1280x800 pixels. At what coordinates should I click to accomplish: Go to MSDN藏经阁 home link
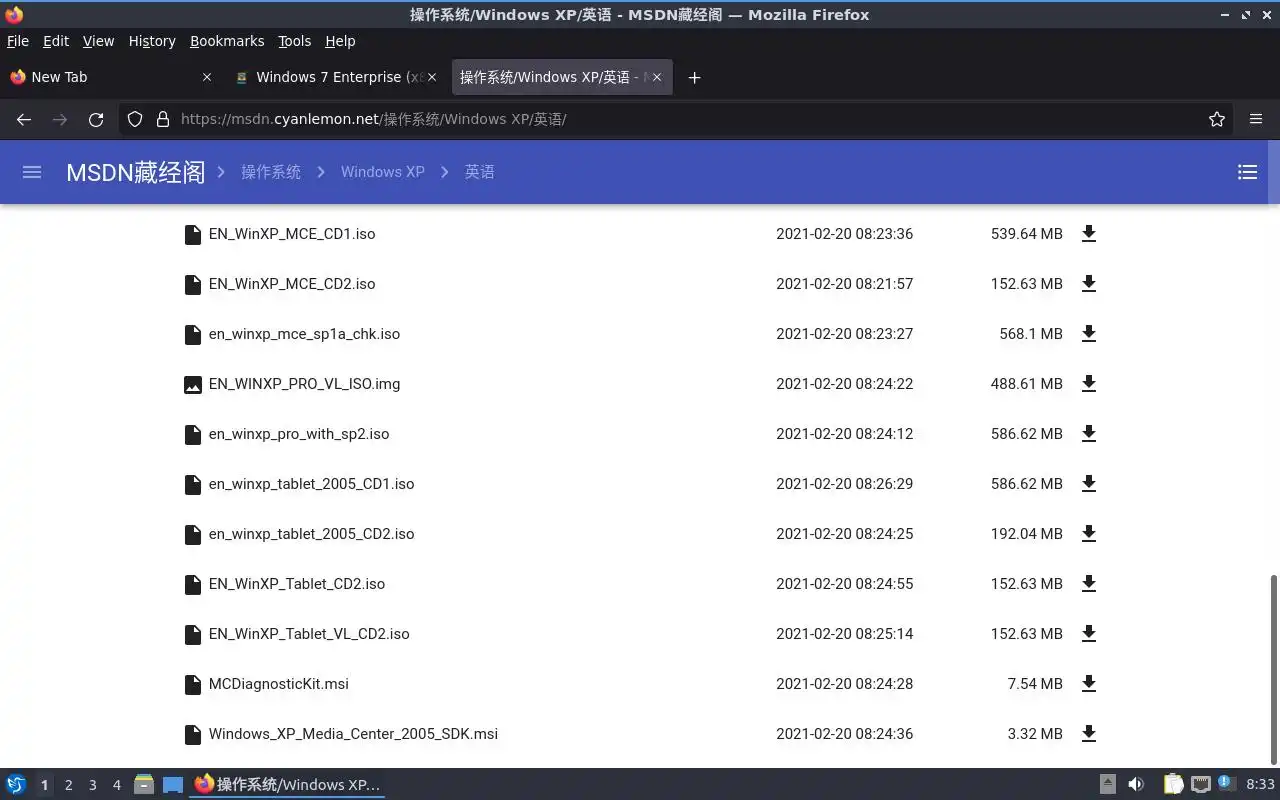pos(136,172)
